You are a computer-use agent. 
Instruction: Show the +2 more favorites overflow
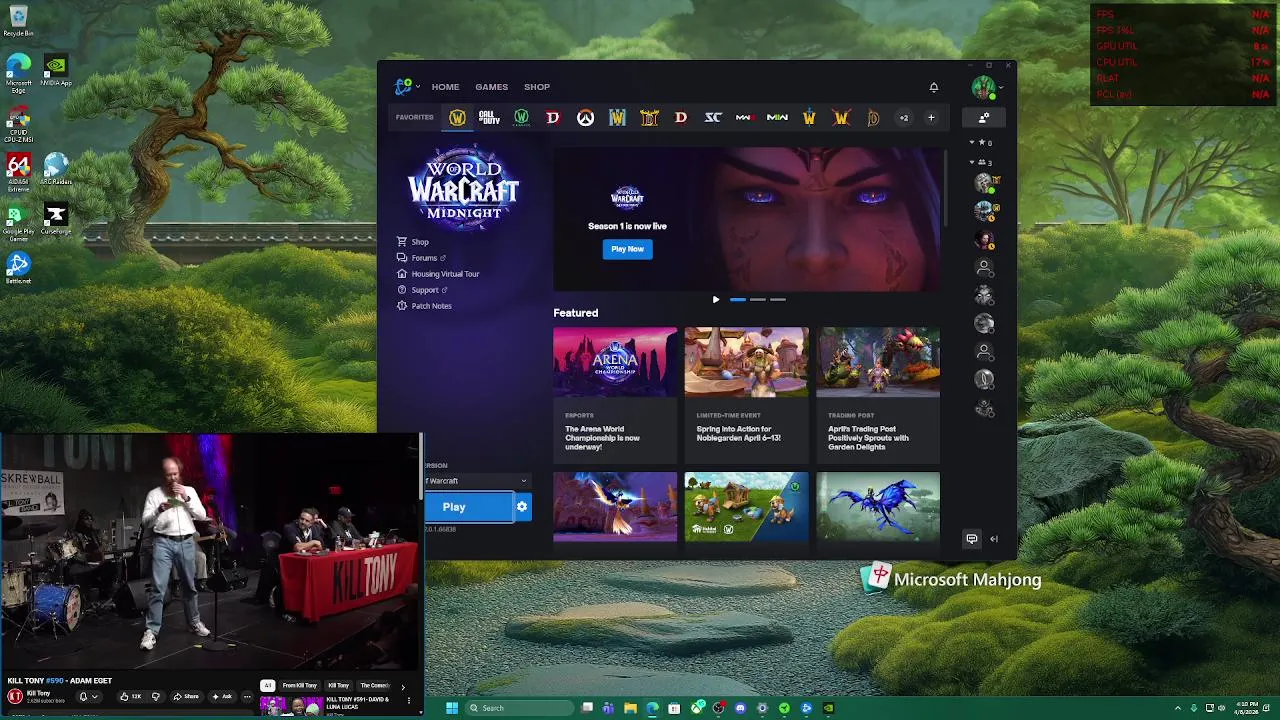(x=904, y=118)
